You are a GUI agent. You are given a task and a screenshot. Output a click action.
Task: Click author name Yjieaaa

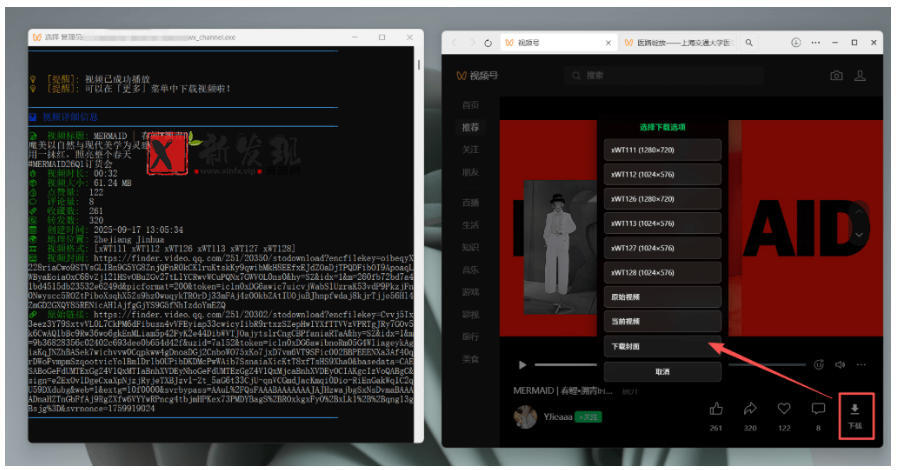tap(558, 417)
